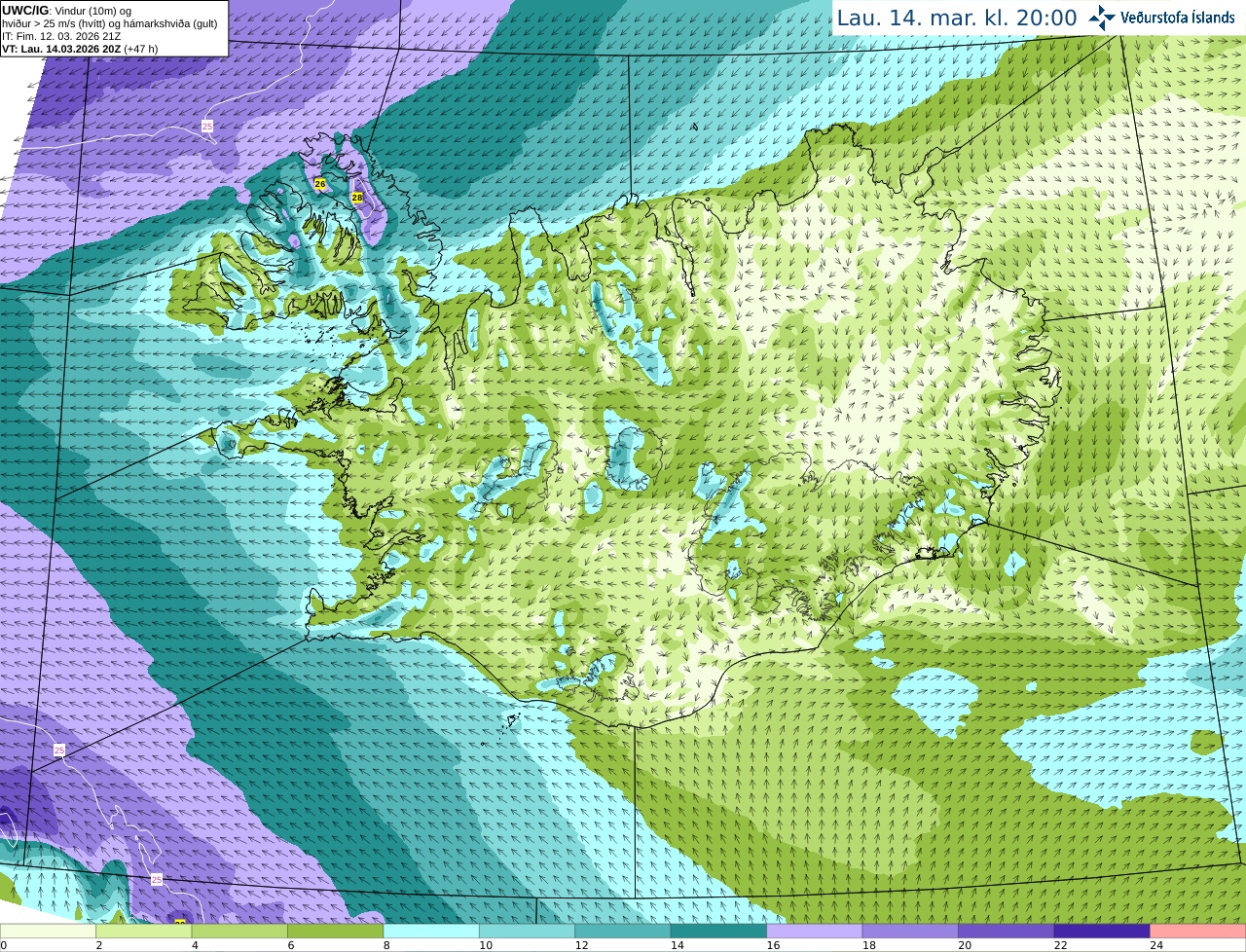Screen dimensions: 1246x952
Task: Click the scale value 4
Action: (x=195, y=945)
